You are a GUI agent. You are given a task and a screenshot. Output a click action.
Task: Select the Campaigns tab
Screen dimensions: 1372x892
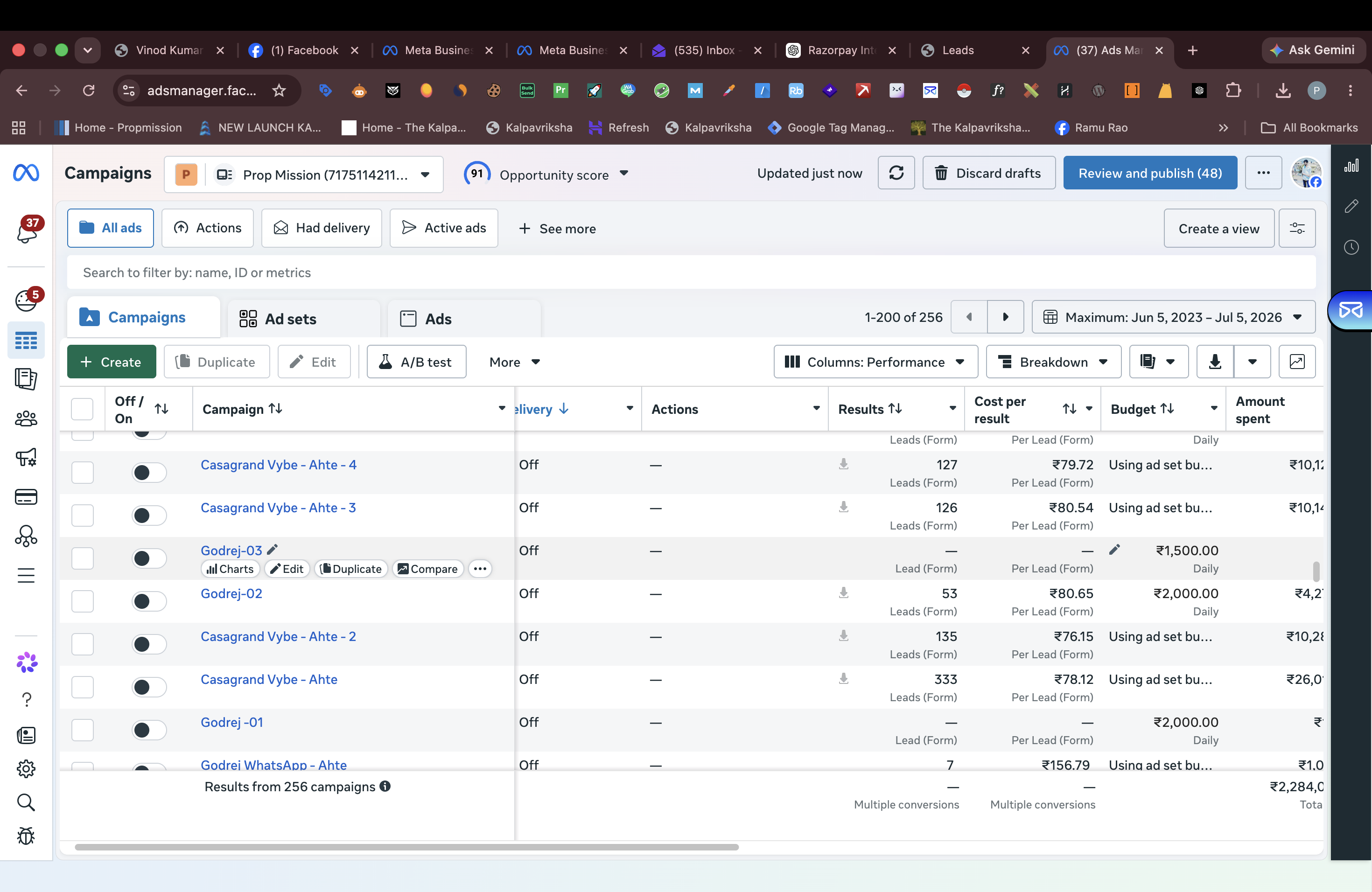pos(144,318)
